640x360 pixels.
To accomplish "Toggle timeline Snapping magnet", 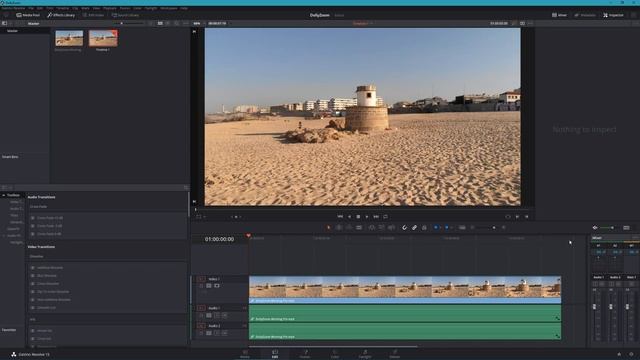I will [x=404, y=227].
